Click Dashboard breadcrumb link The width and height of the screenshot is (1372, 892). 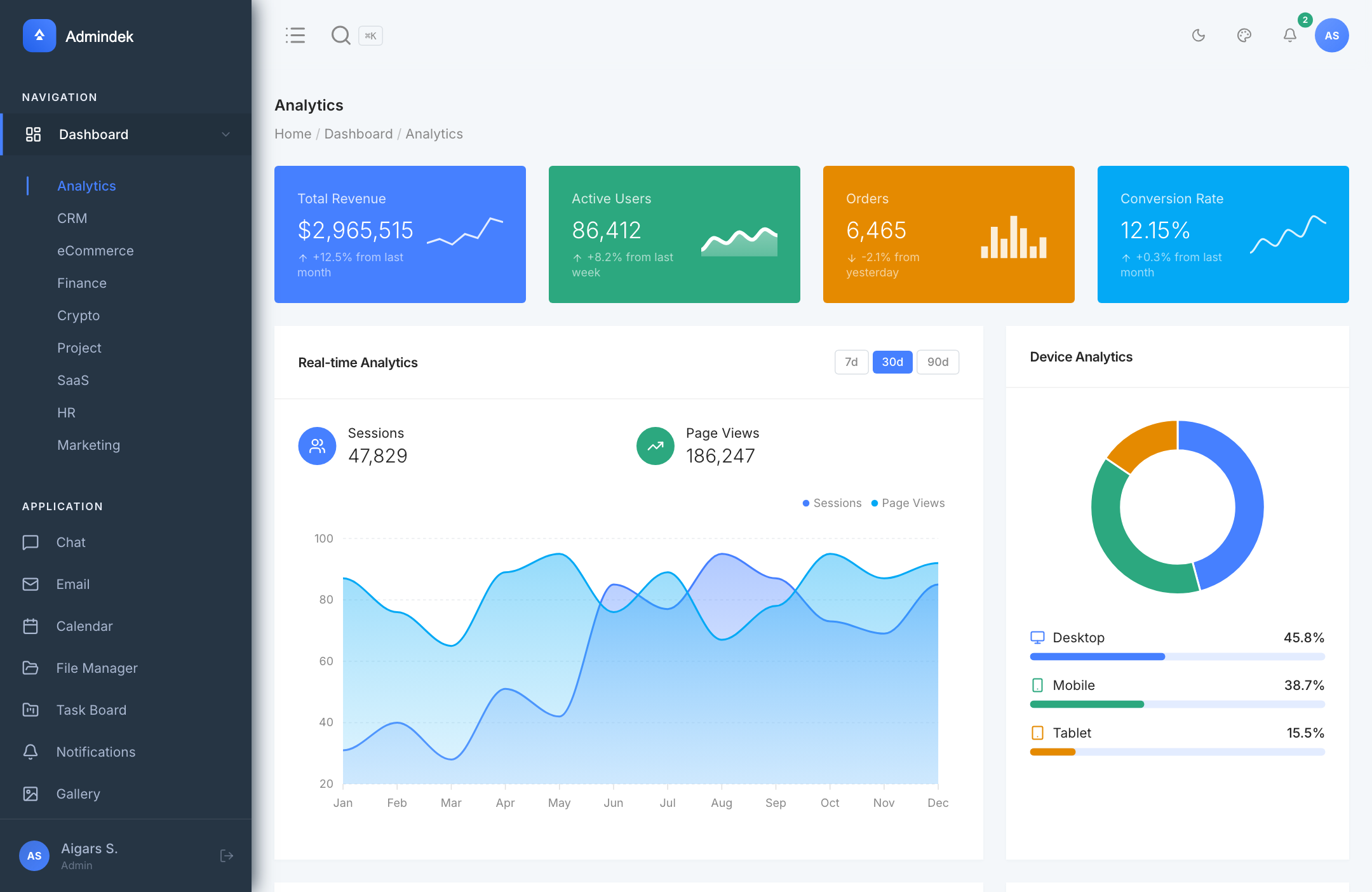tap(358, 134)
